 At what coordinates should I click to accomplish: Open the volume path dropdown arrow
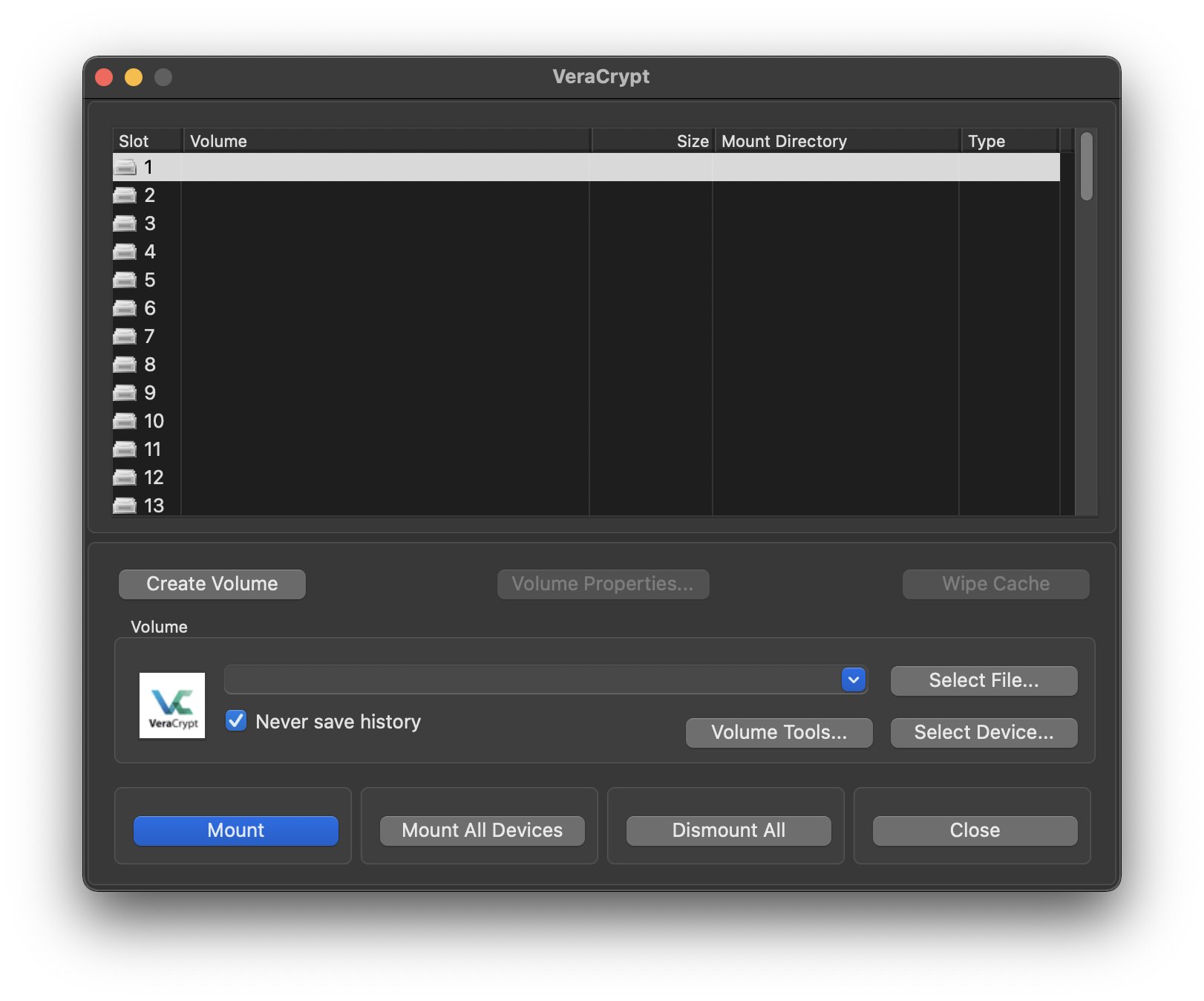point(854,679)
